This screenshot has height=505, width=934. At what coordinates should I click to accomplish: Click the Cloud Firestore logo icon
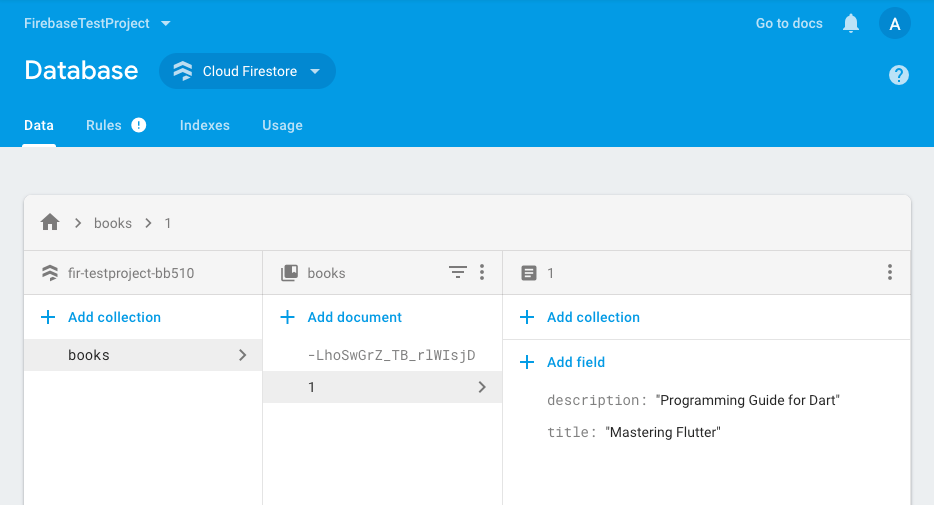[183, 71]
